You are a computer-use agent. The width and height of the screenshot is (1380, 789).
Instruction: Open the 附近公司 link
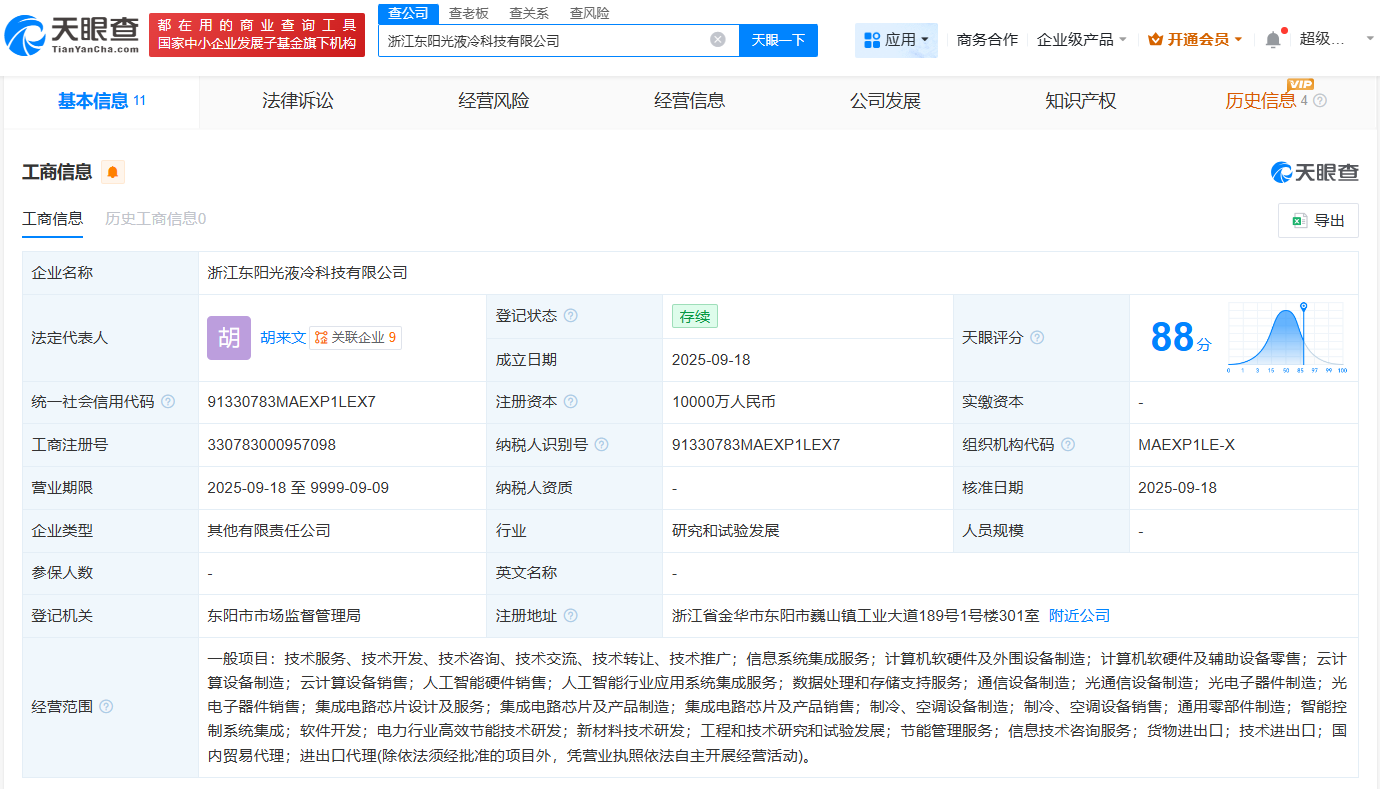(1078, 615)
